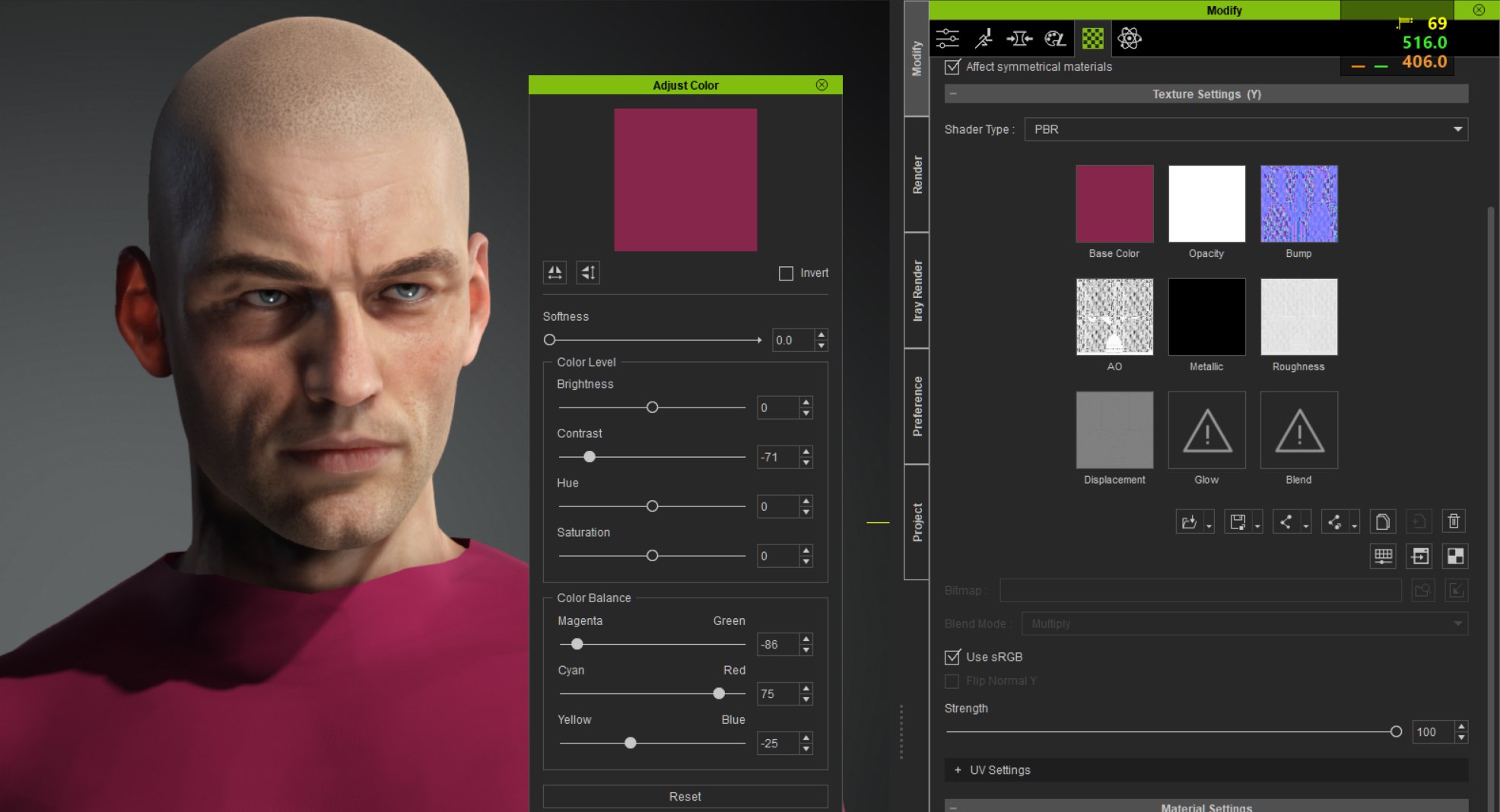The width and height of the screenshot is (1500, 812).
Task: Click the Hue slider handle
Action: [x=652, y=506]
